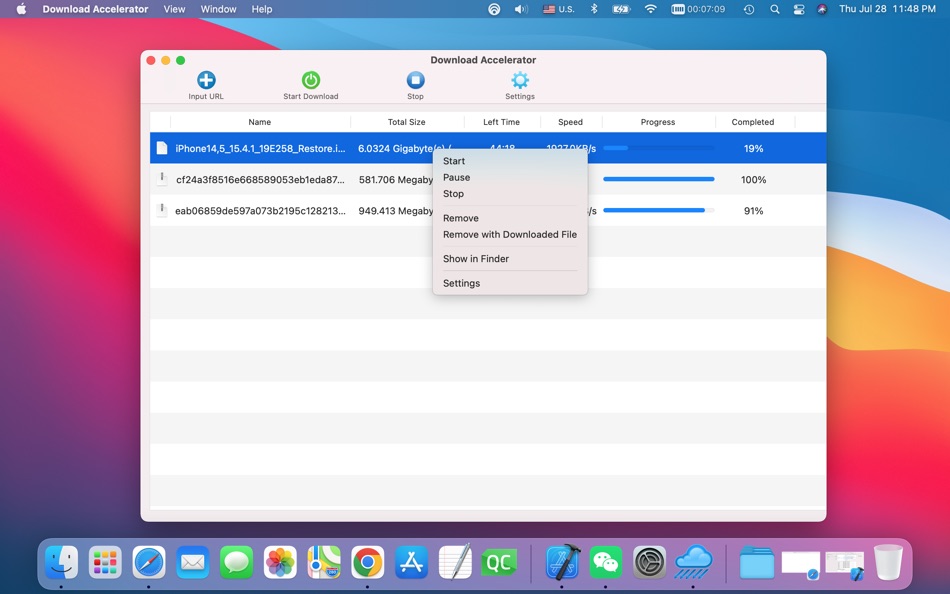Launch Google Chrome from the Dock
This screenshot has width=950, height=594.
(368, 562)
